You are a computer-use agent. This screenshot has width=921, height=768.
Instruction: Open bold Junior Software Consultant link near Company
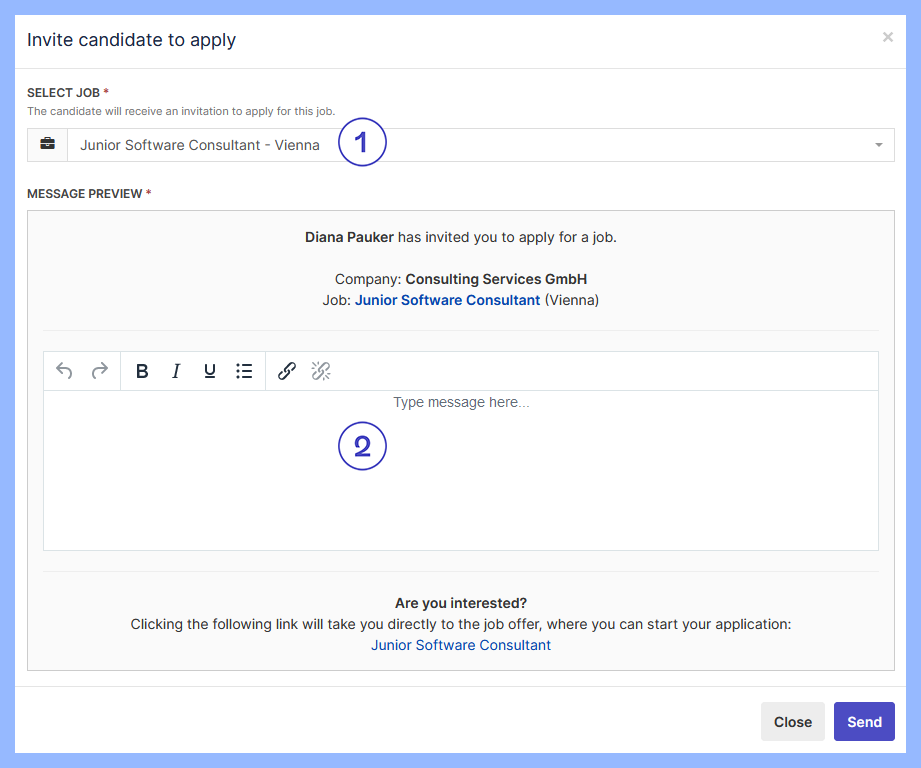click(447, 300)
